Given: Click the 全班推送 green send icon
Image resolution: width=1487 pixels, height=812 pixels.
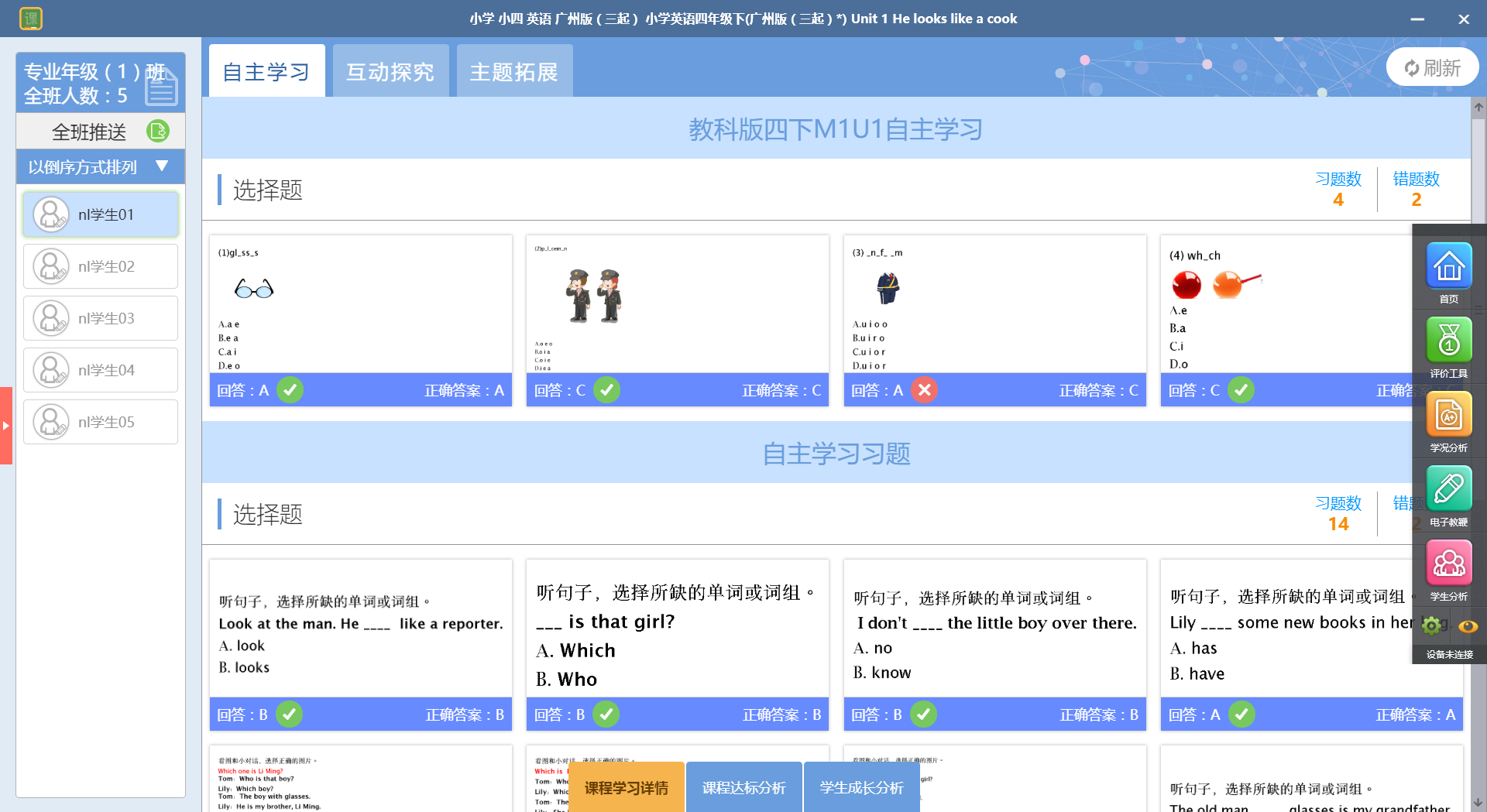Looking at the screenshot, I should coord(158,132).
